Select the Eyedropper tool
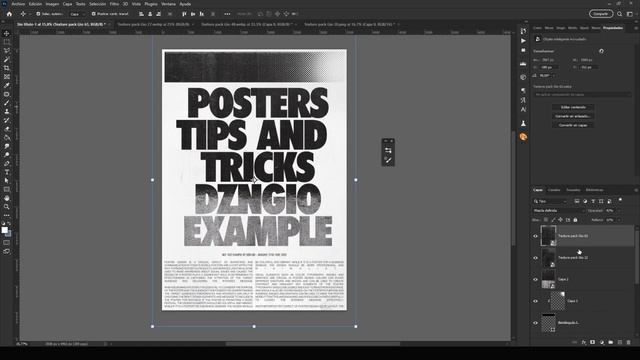This screenshot has width=640, height=360. (7, 85)
